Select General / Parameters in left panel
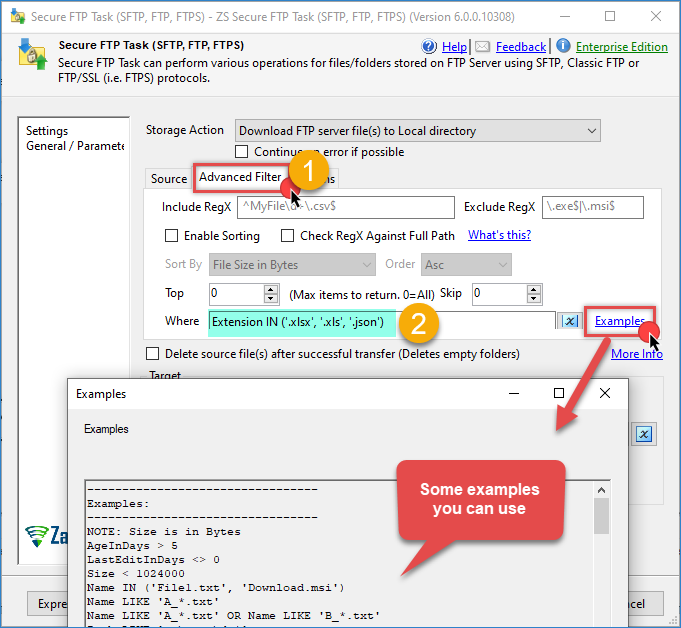Viewport: 681px width, 628px height. 75,146
